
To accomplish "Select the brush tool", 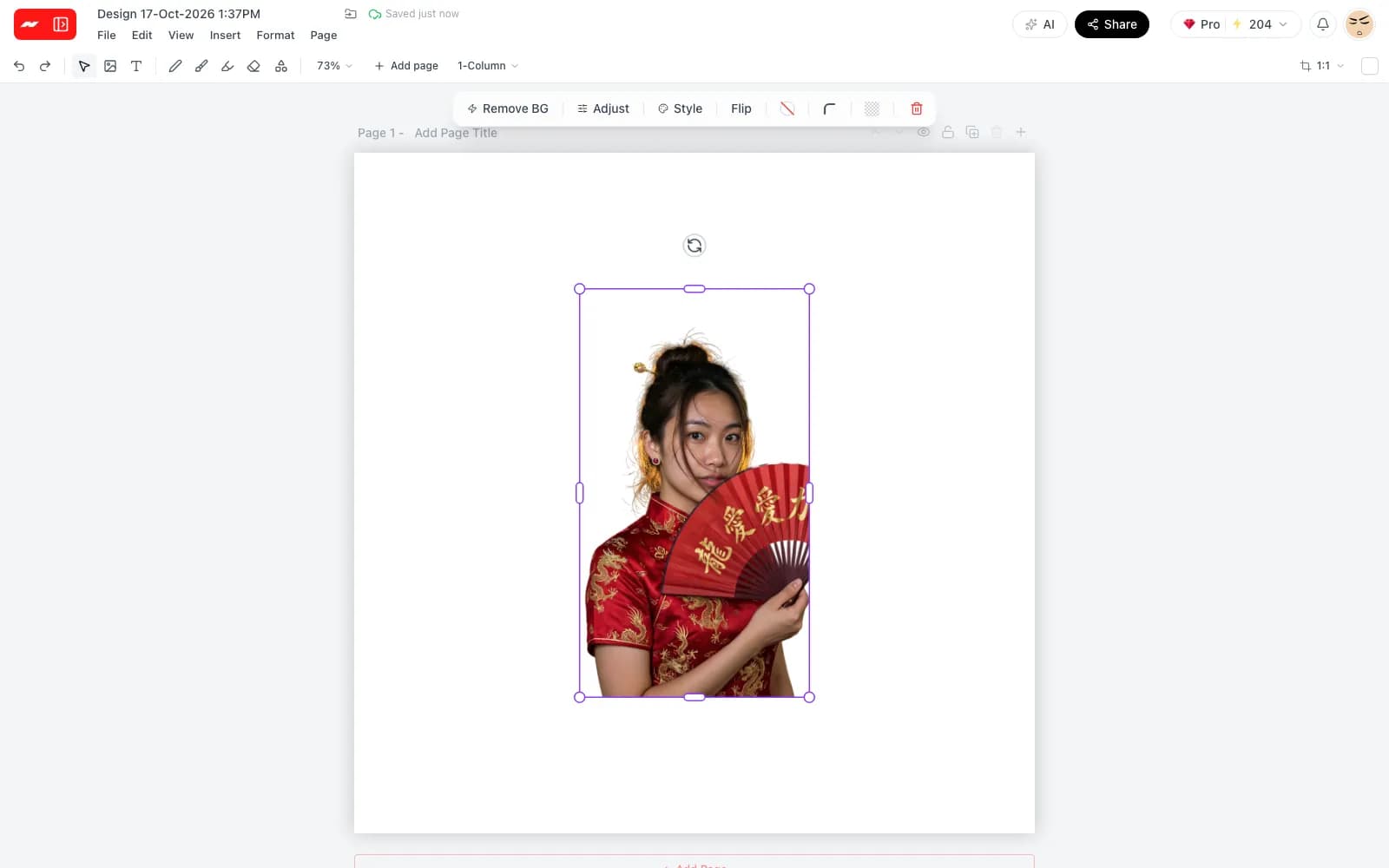I will pos(201,66).
